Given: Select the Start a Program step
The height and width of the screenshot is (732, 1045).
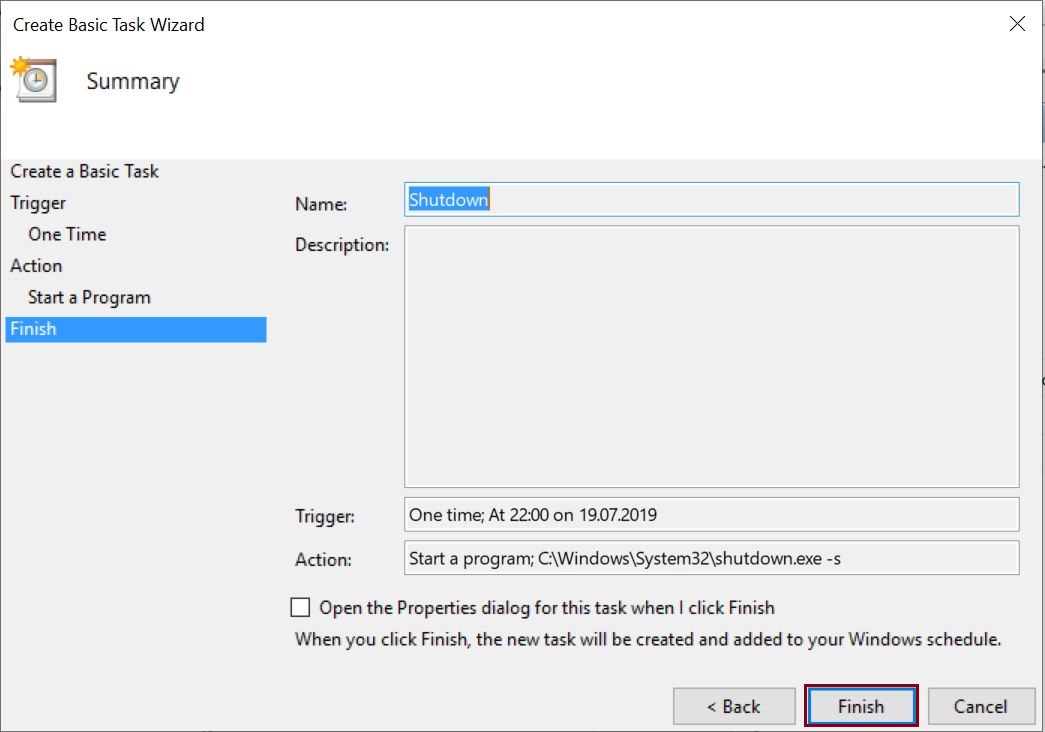Looking at the screenshot, I should click(x=89, y=297).
